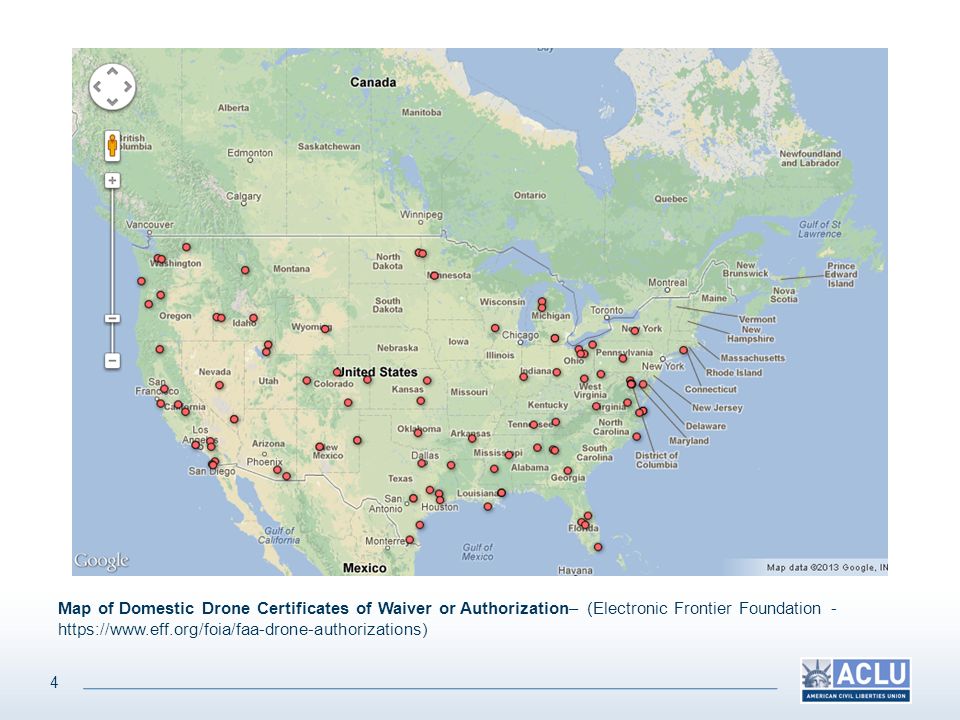
Task: Click the marker near Oklahoma label
Action: pyautogui.click(x=418, y=433)
